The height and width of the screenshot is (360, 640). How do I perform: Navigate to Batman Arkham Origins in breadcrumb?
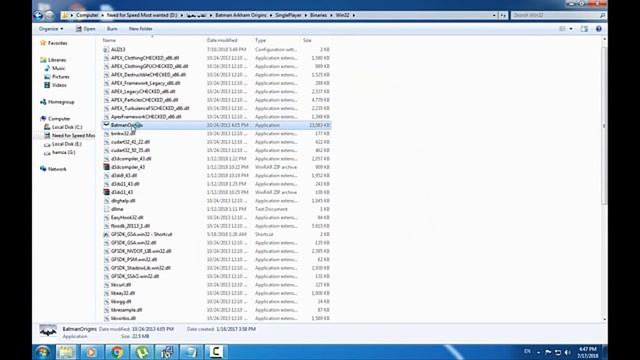tap(241, 15)
